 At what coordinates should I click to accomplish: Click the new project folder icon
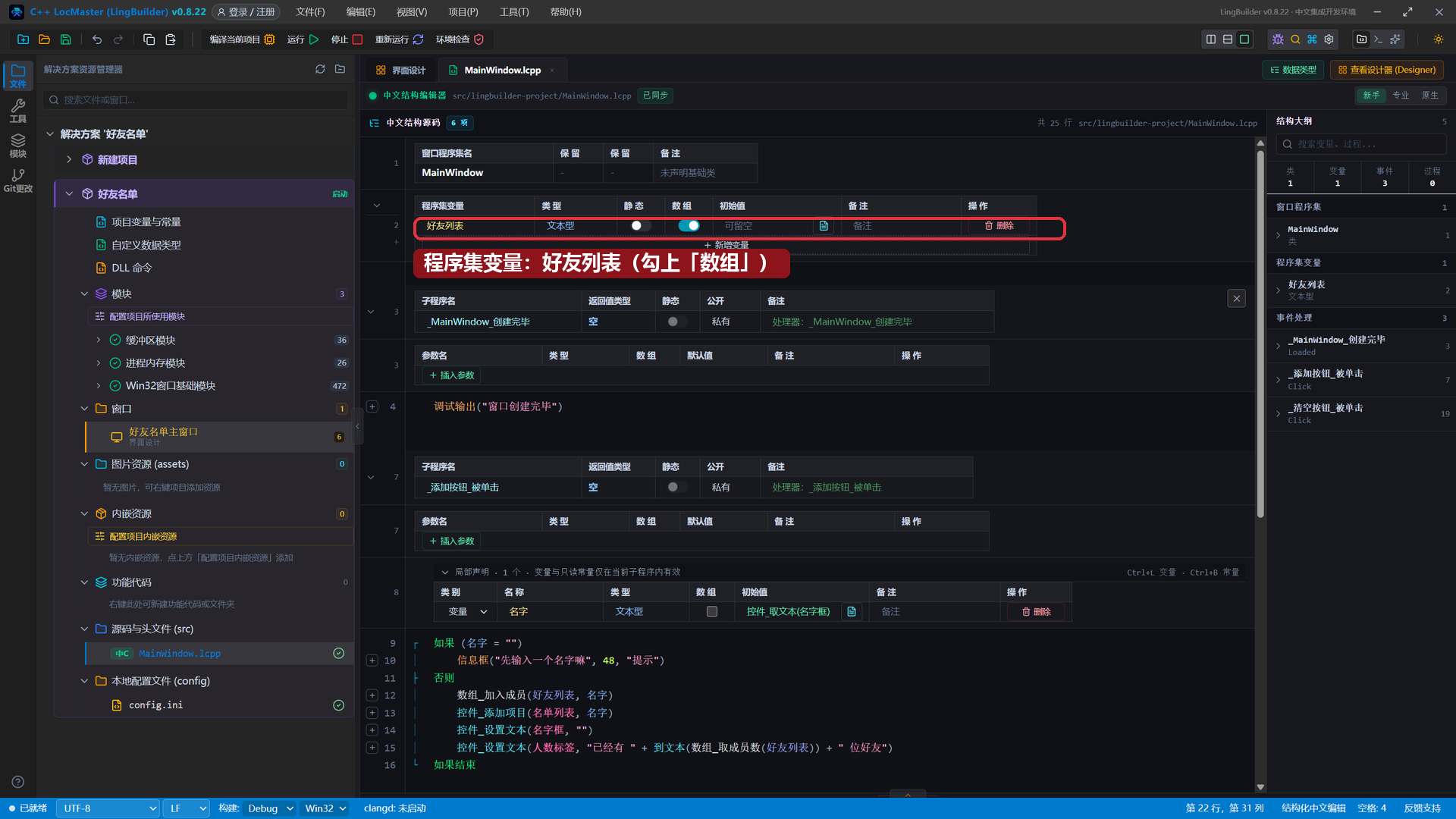tap(23, 39)
